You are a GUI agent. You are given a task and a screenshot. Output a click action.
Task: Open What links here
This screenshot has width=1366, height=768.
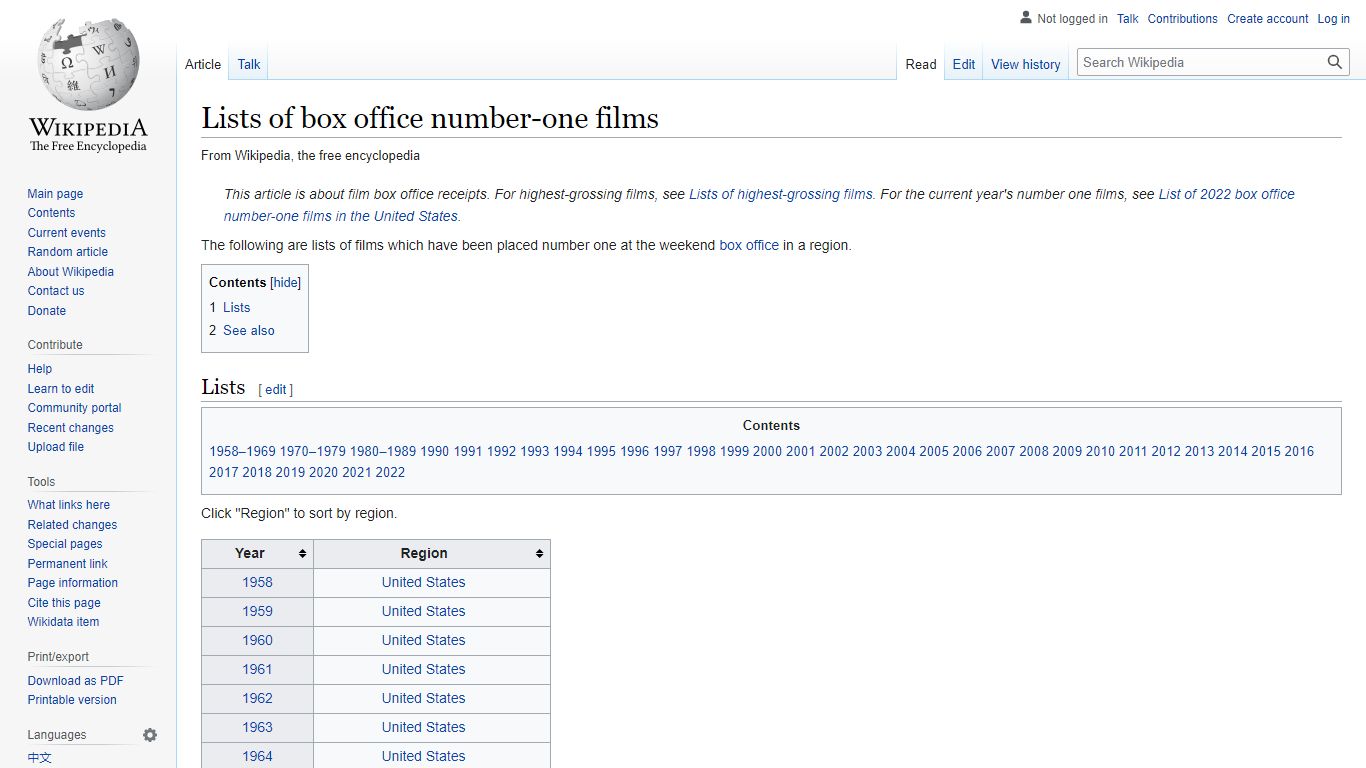pyautogui.click(x=69, y=505)
